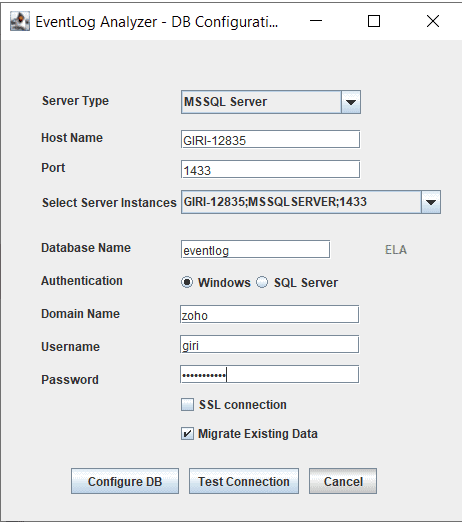
Task: Maximize the DB Configuration window
Action: (374, 21)
